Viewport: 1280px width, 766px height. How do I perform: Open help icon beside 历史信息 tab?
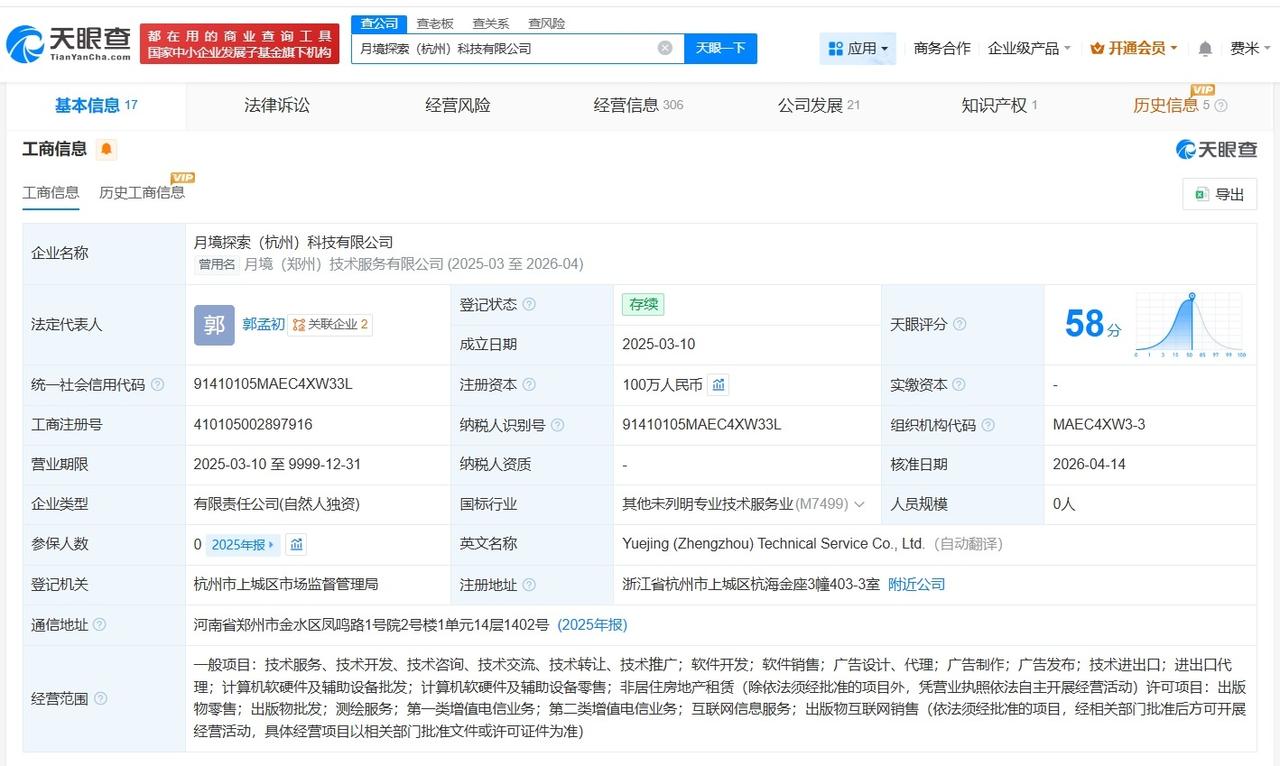1220,106
